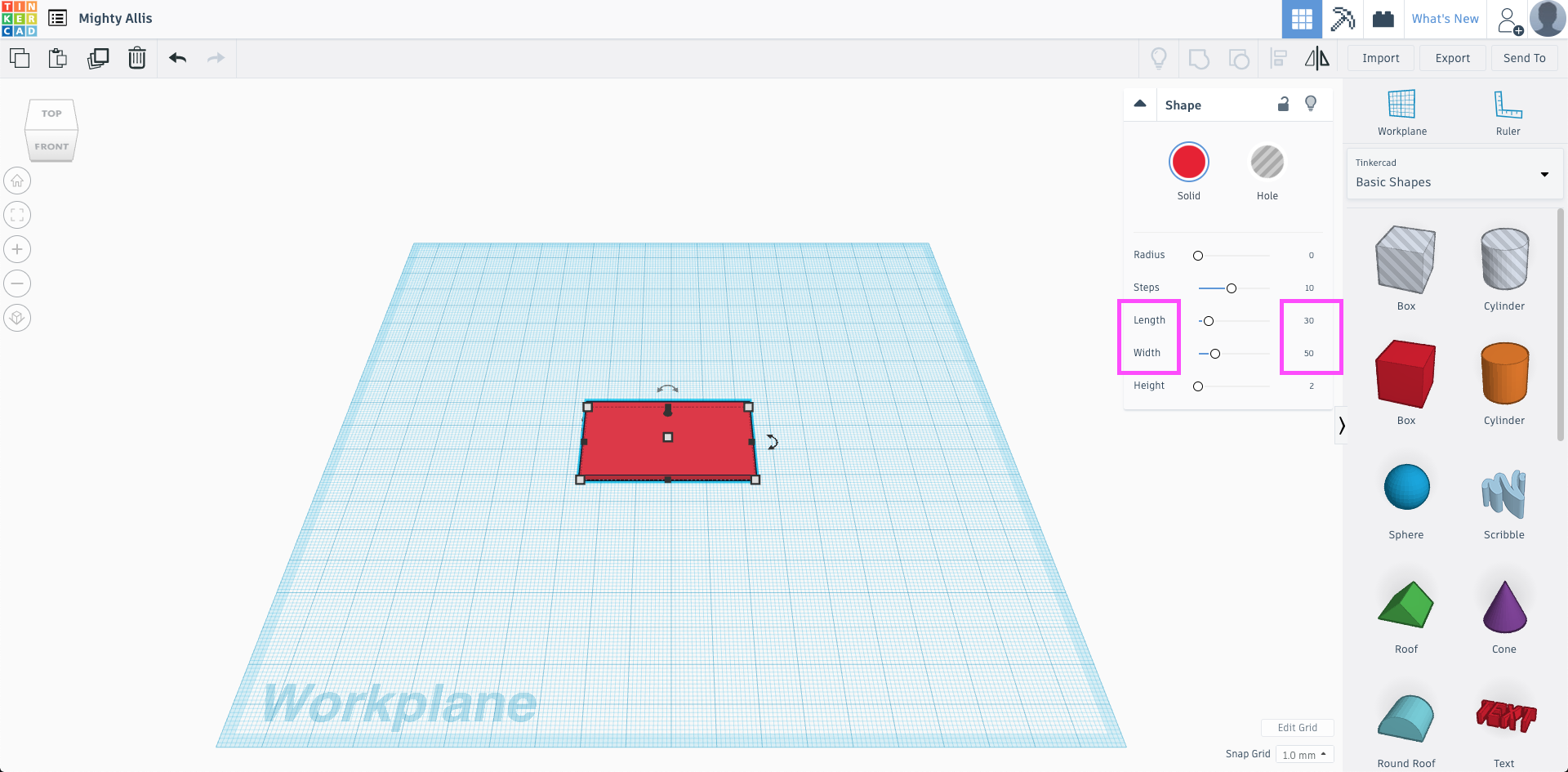Click the Delete icon in toolbar
The image size is (1568, 772).
136,58
